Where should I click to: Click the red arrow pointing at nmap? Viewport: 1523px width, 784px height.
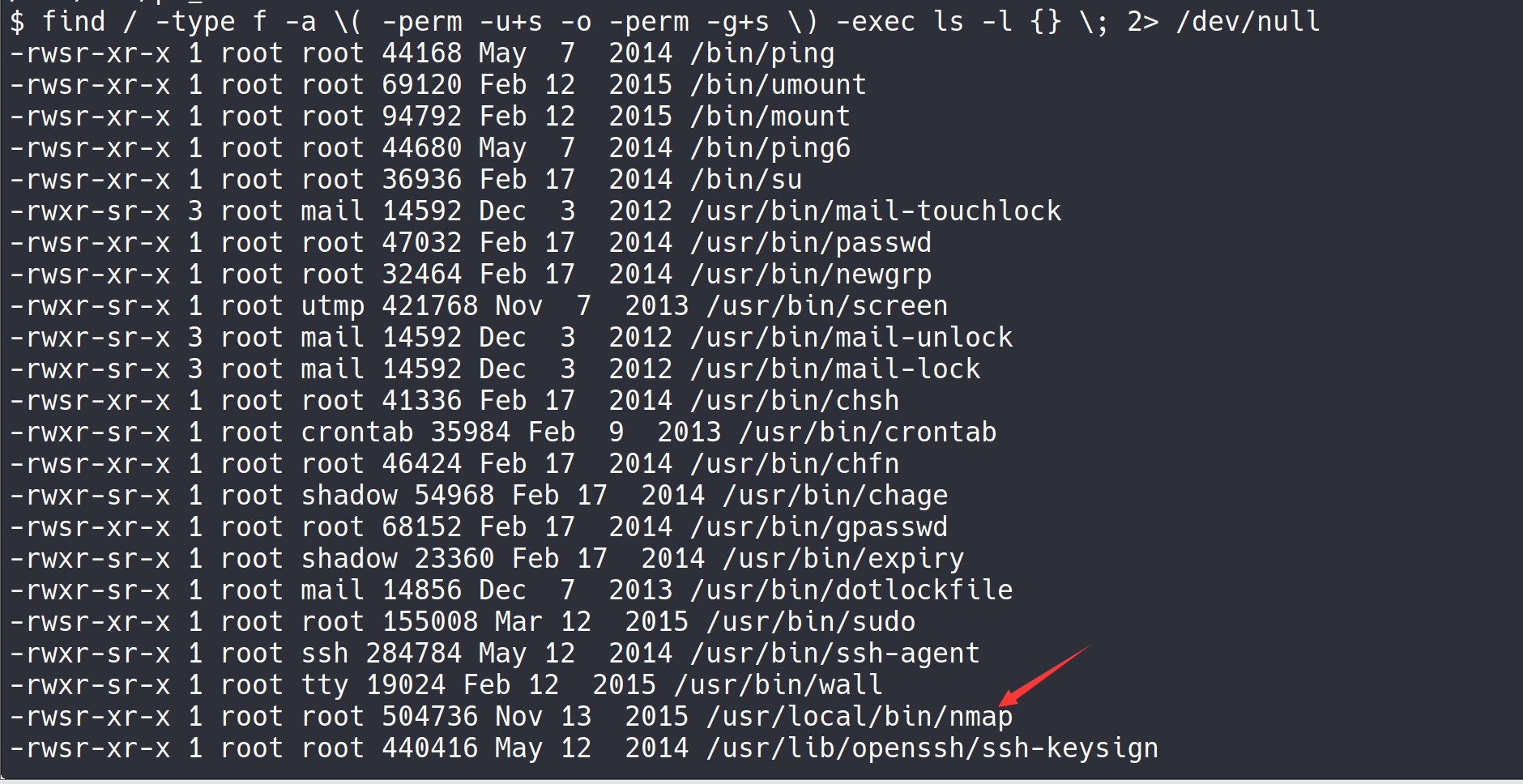pyautogui.click(x=1043, y=675)
